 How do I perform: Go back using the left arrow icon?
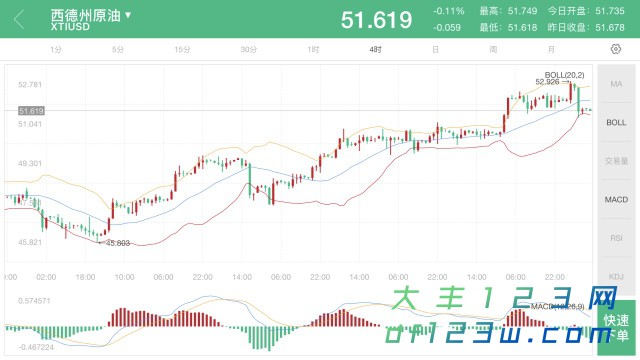(x=19, y=19)
